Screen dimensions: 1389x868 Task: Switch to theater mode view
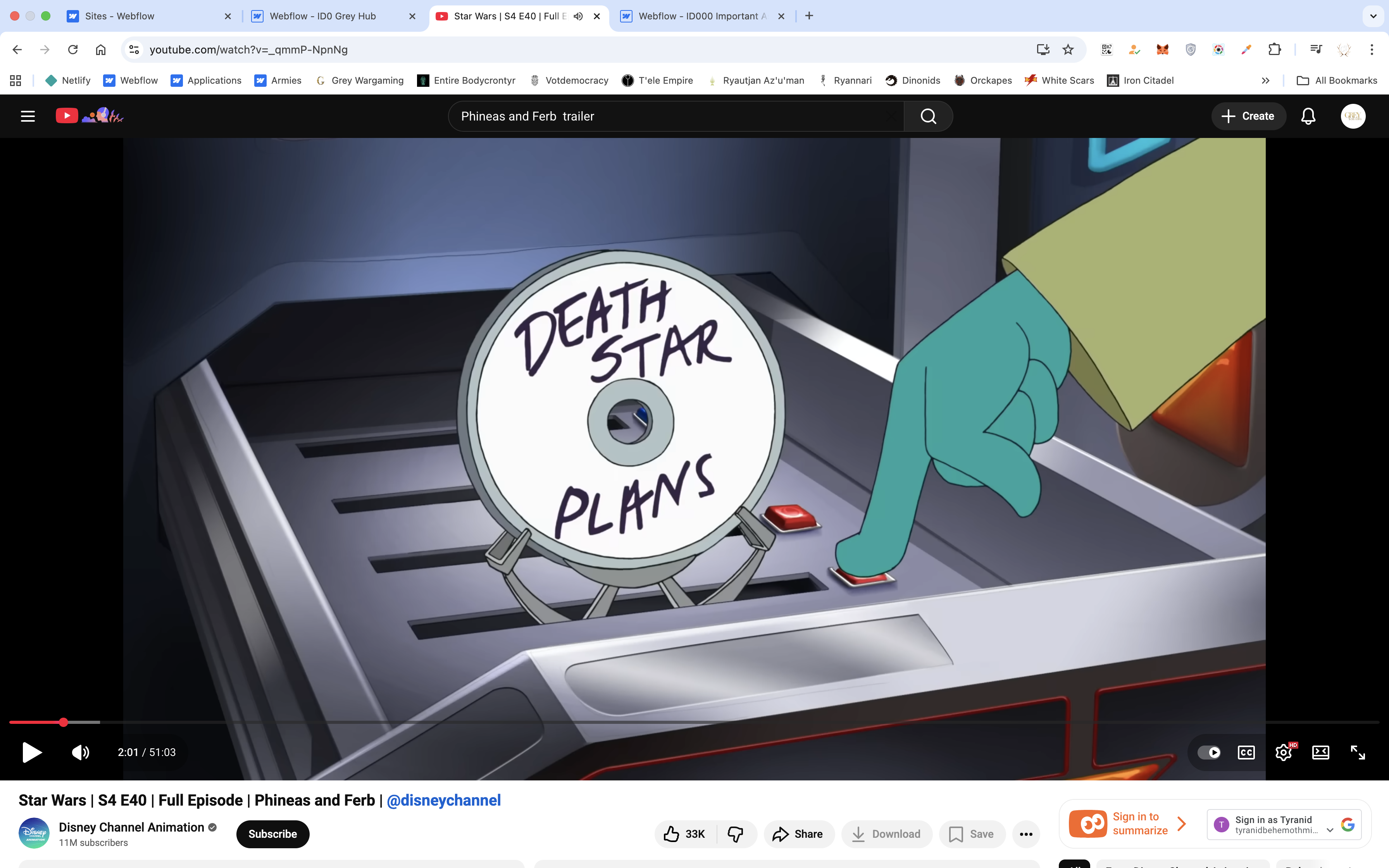1320,752
